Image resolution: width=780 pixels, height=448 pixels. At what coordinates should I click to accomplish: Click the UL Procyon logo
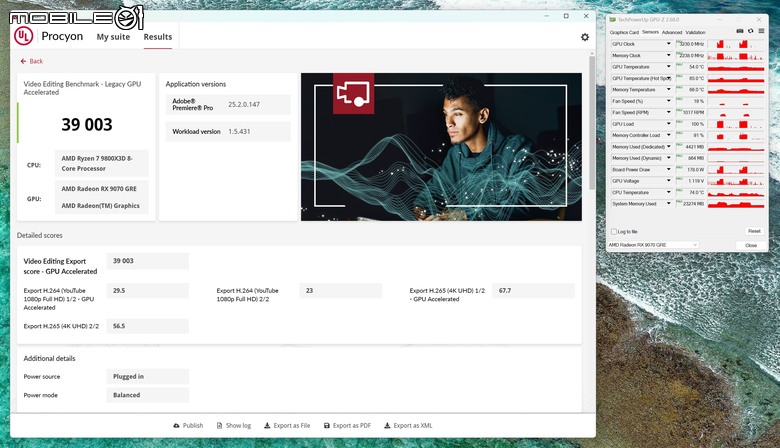(x=23, y=36)
